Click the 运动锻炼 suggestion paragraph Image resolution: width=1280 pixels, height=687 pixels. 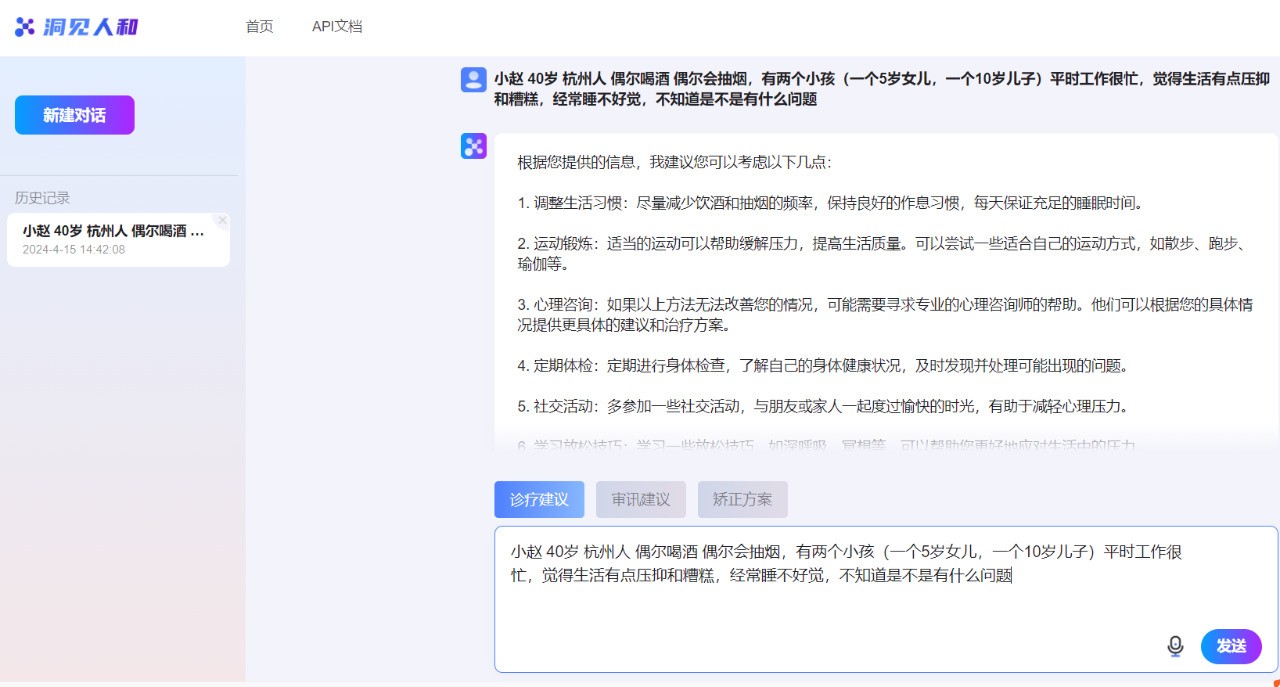pyautogui.click(x=880, y=254)
